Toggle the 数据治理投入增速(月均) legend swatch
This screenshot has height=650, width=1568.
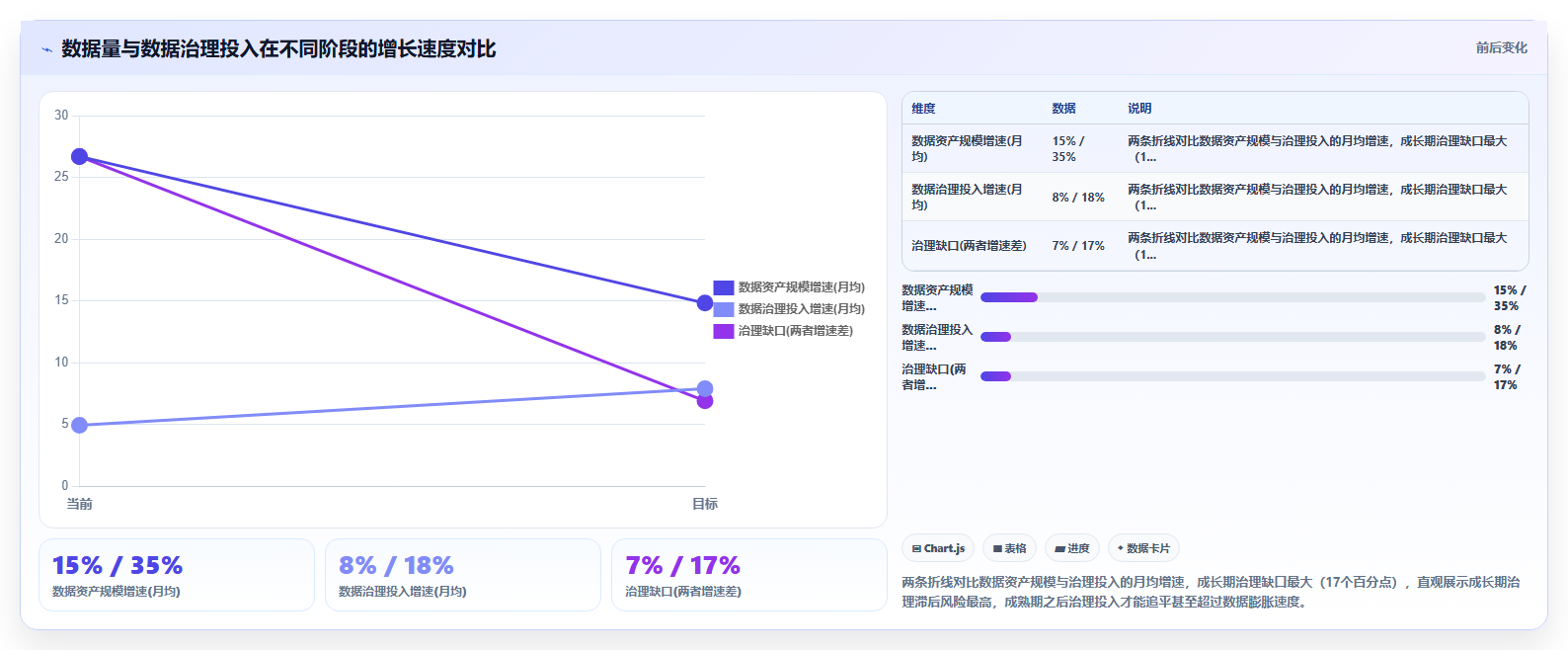(724, 309)
